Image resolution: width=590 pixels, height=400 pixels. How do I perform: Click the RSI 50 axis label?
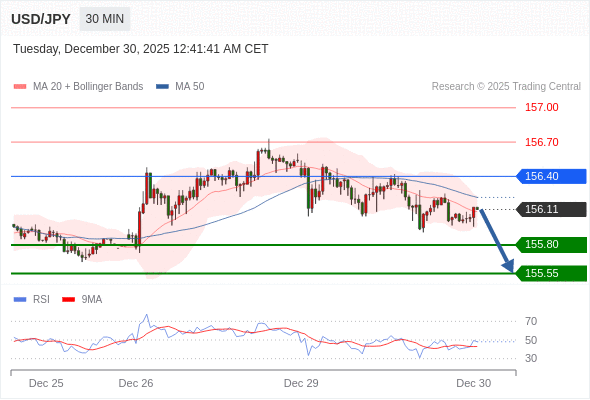(x=531, y=340)
